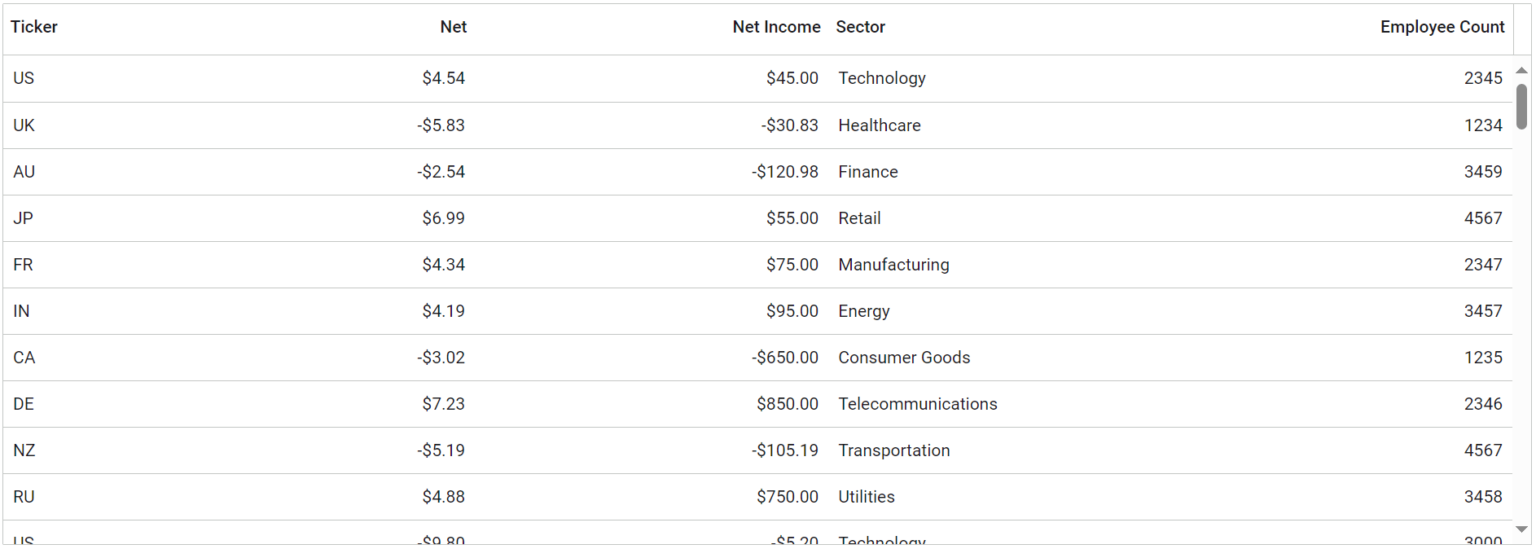Click the scroll down arrow of the grid
1536x549 pixels.
click(1522, 529)
